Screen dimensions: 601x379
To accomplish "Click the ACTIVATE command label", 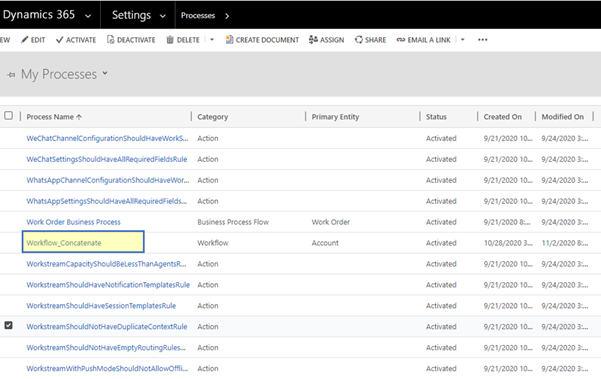I will coord(81,40).
